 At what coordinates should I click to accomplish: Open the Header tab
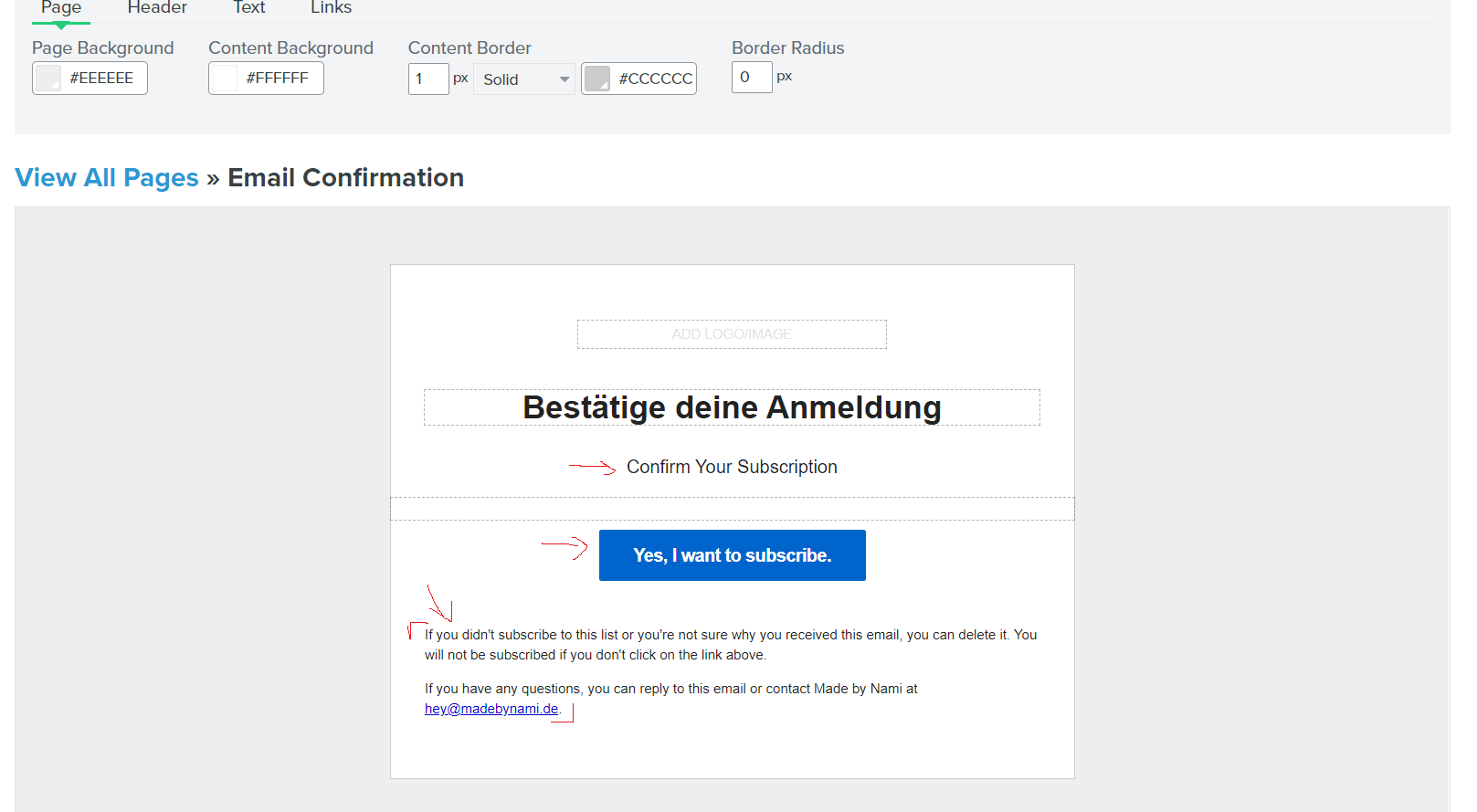(157, 8)
